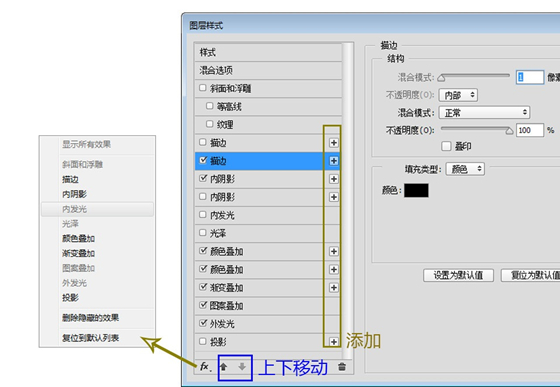This screenshot has width=560, height=387.
Task: Enable the 光泽 checkbox in effects list
Action: 203,233
